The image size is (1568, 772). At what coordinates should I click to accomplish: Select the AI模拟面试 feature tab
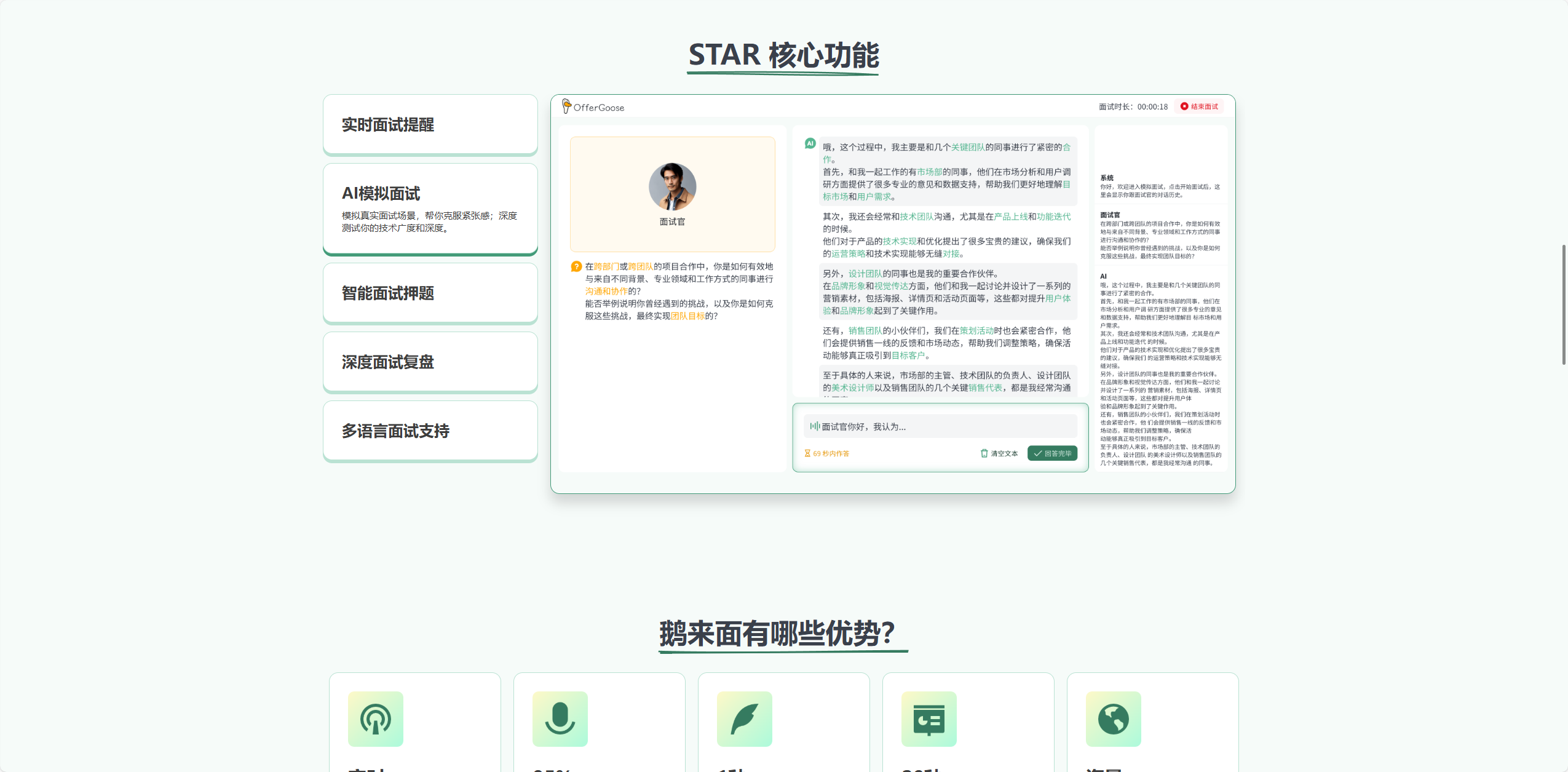(x=430, y=209)
